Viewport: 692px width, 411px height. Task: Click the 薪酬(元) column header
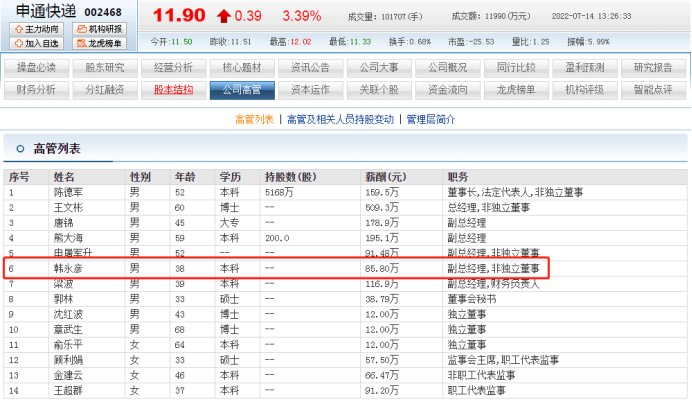pos(386,177)
